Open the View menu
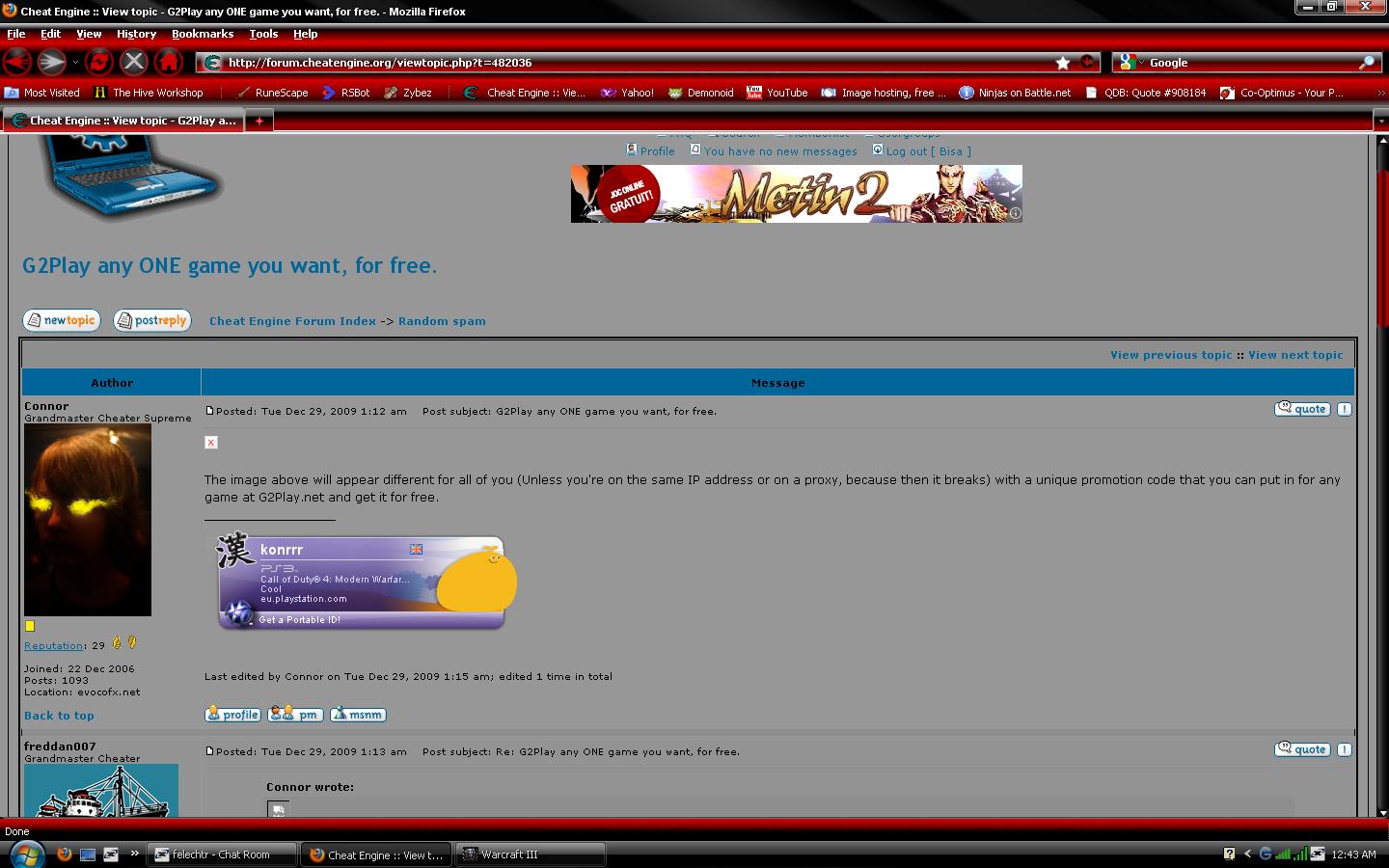 (89, 34)
